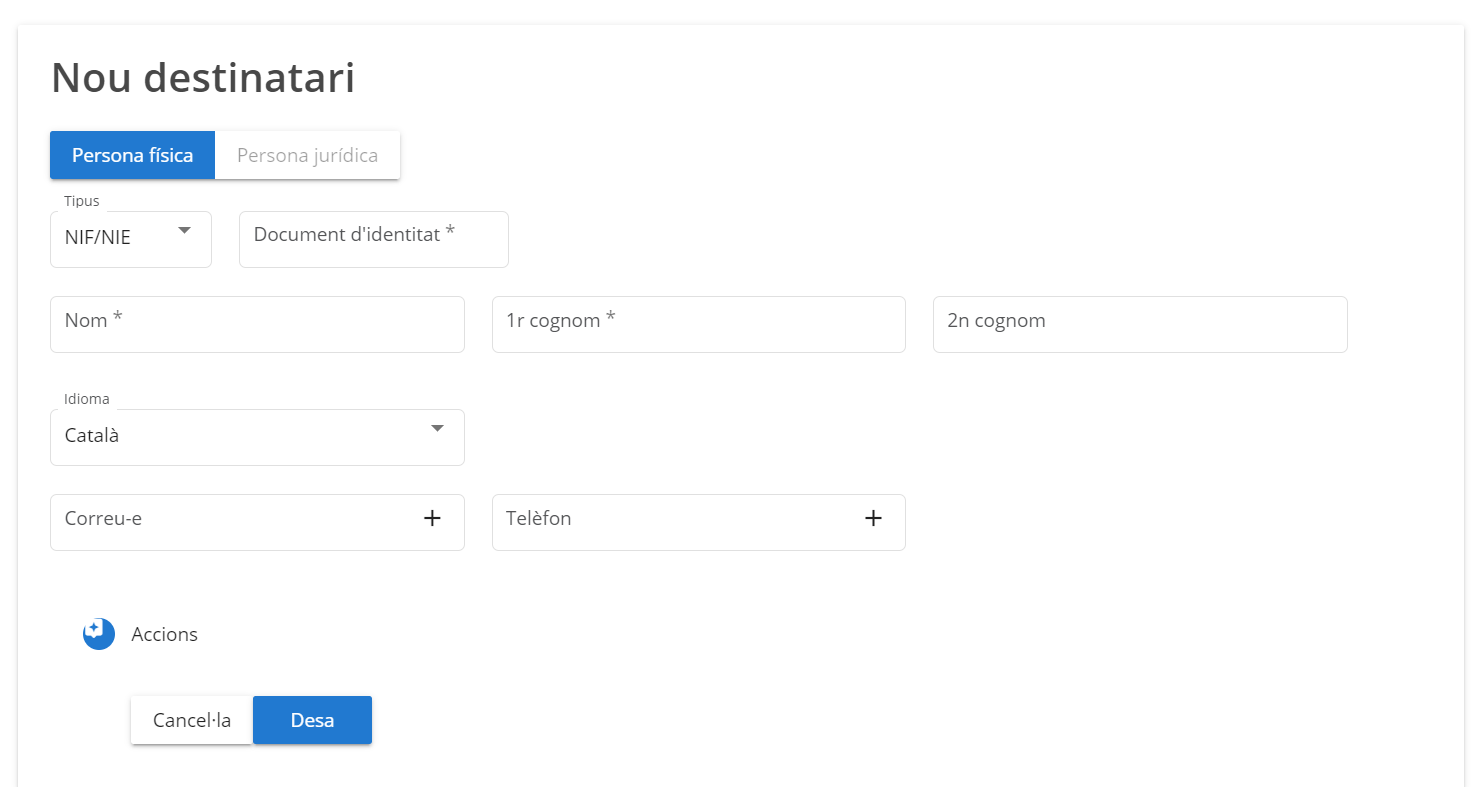Save the recipient with Desa button

click(x=312, y=720)
